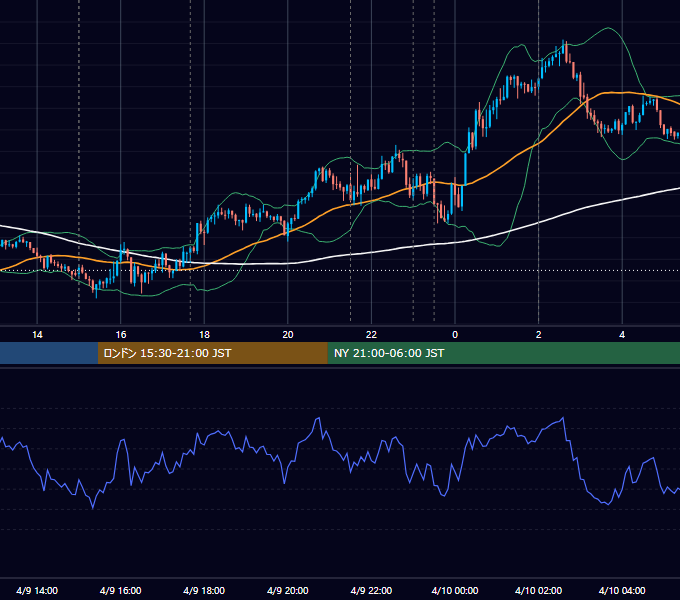Click the hour 16 axis label
Screen dimensions: 680x600
pyautogui.click(x=121, y=335)
